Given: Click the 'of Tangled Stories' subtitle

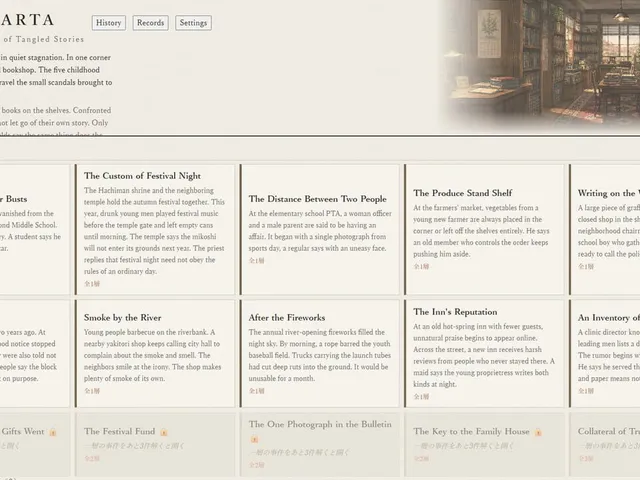Looking at the screenshot, I should click(x=44, y=39).
